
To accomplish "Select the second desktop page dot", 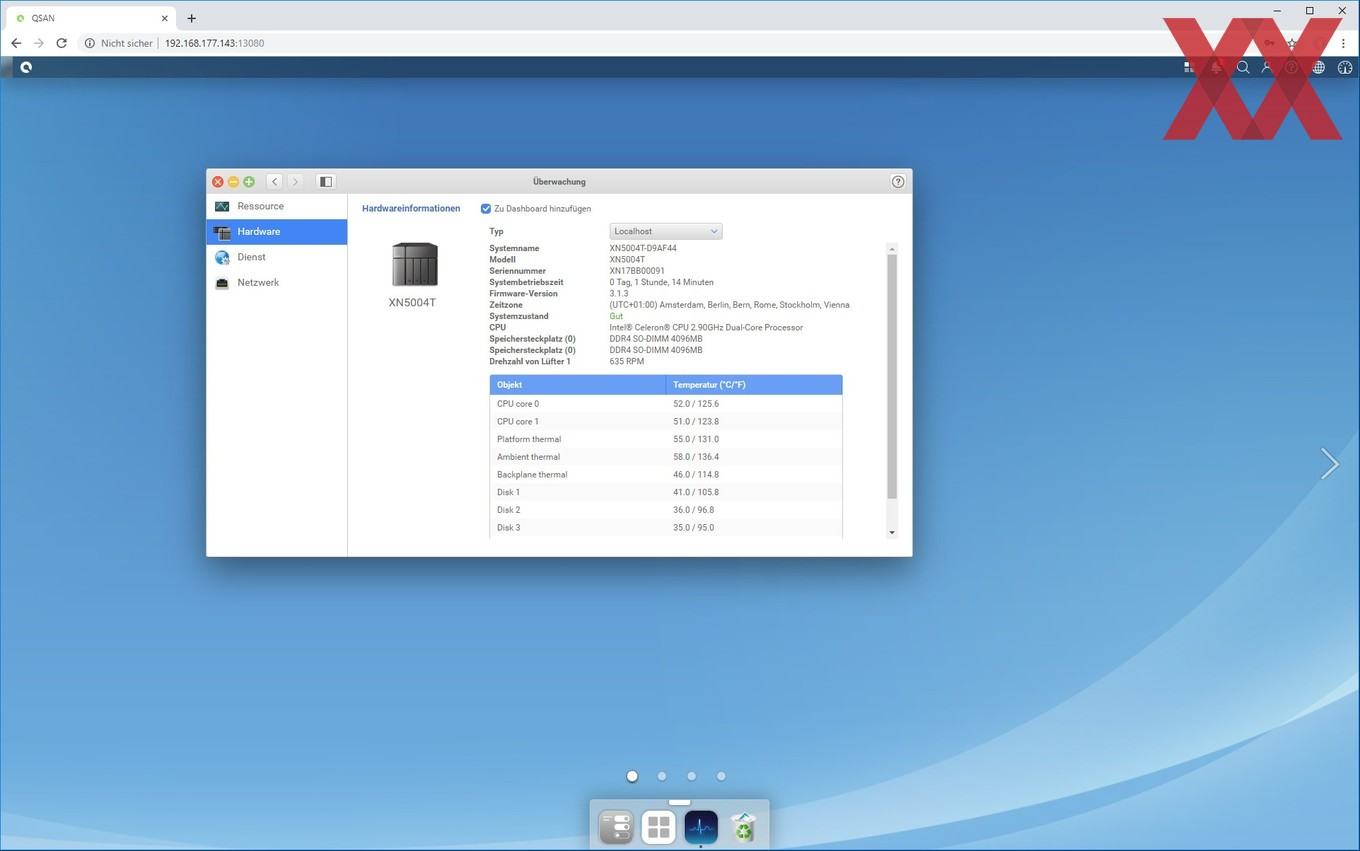I will 662,776.
